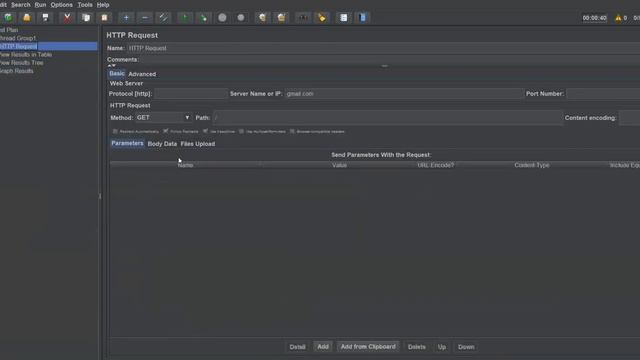640x360 pixels.
Task: Click Add from Clipboard button
Action: 368,347
